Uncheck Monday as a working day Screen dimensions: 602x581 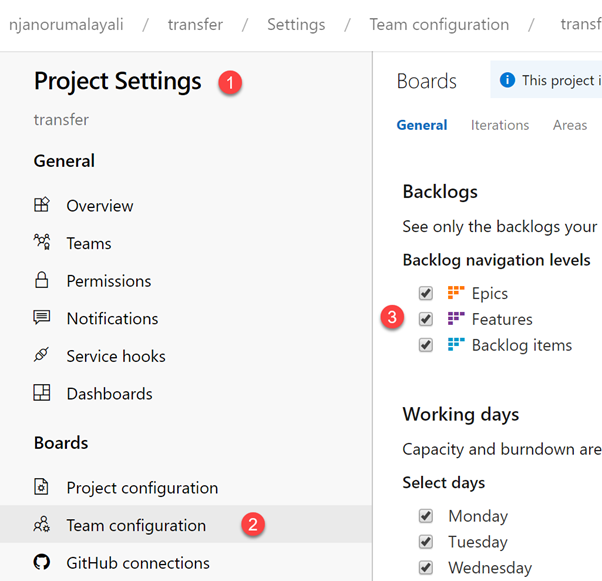coord(425,516)
